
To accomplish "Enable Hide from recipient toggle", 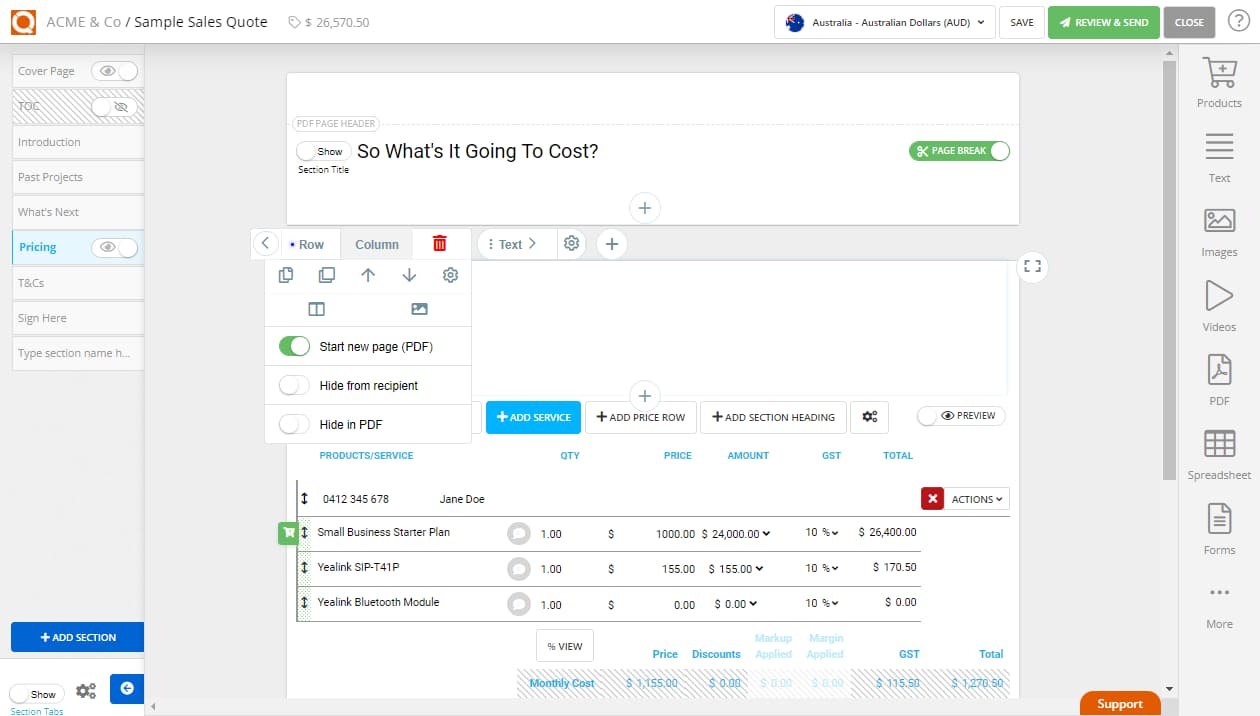I will pyautogui.click(x=294, y=385).
